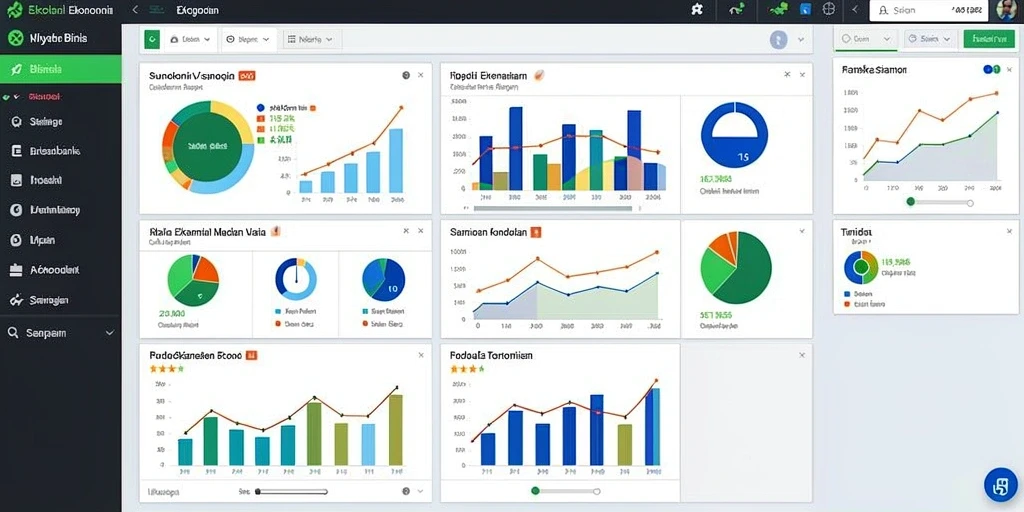This screenshot has width=1024, height=512.
Task: Click the white puzzle-piece icon in top bar
Action: (697, 10)
